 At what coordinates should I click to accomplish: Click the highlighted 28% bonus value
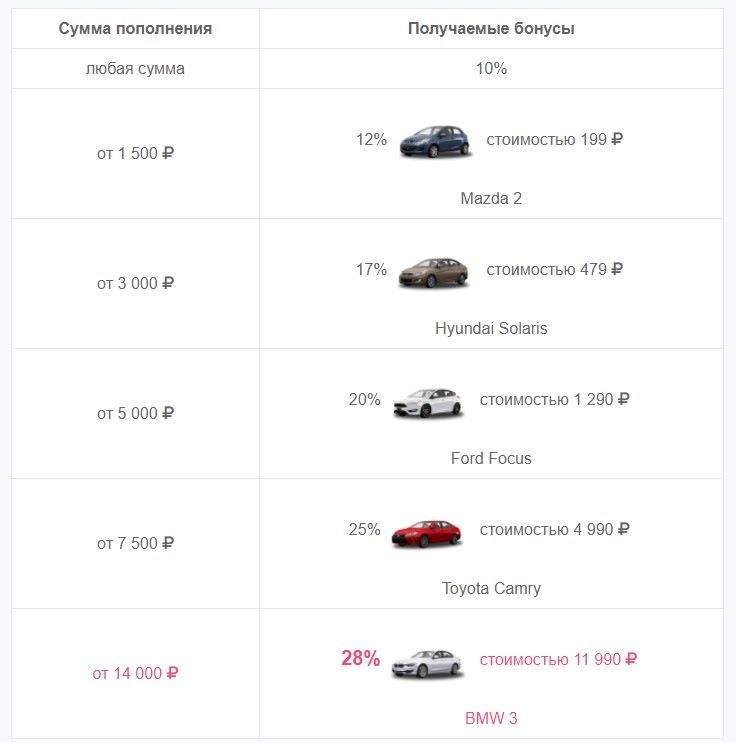click(x=361, y=658)
